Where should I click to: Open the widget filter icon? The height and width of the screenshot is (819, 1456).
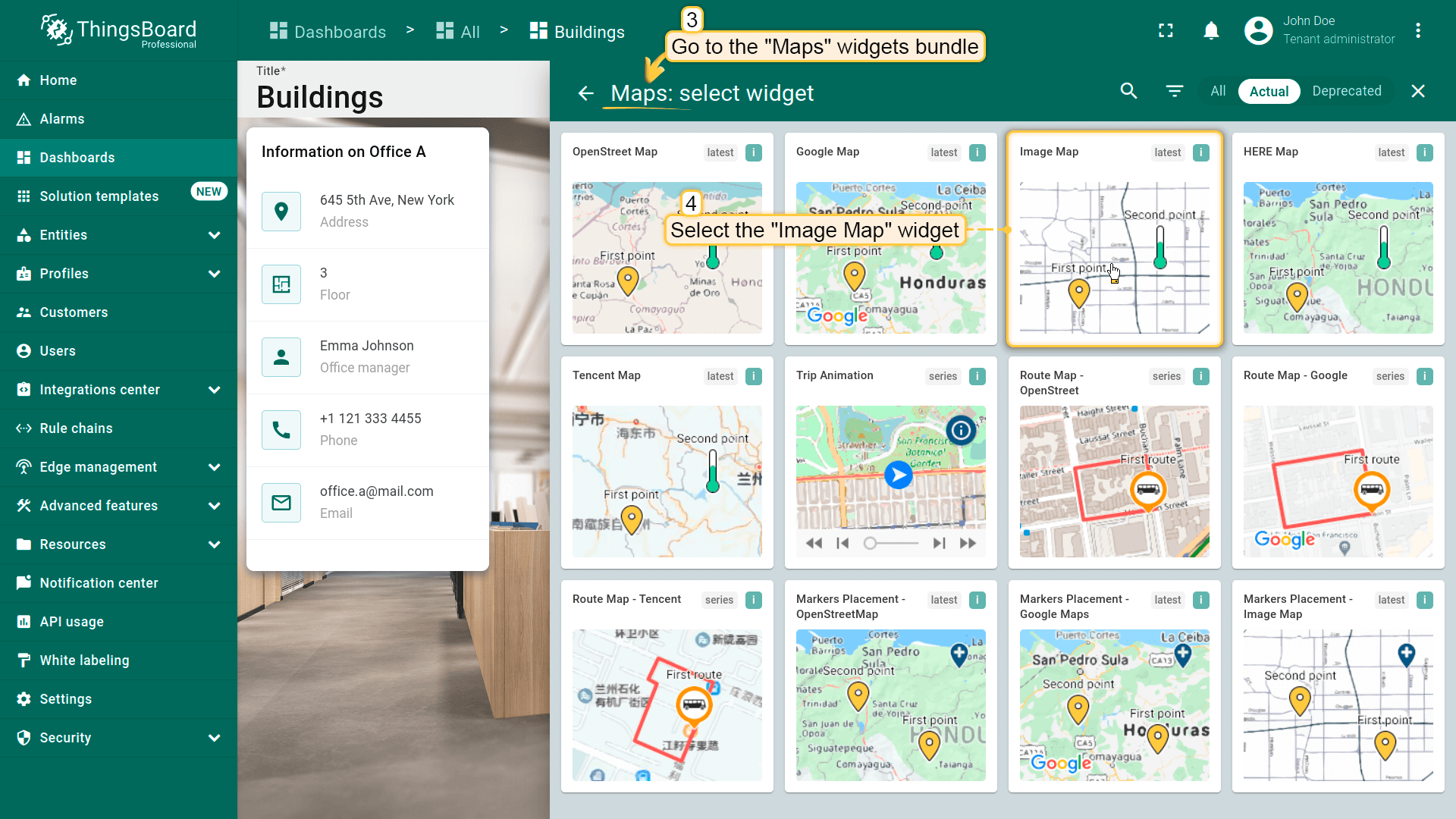click(1174, 91)
